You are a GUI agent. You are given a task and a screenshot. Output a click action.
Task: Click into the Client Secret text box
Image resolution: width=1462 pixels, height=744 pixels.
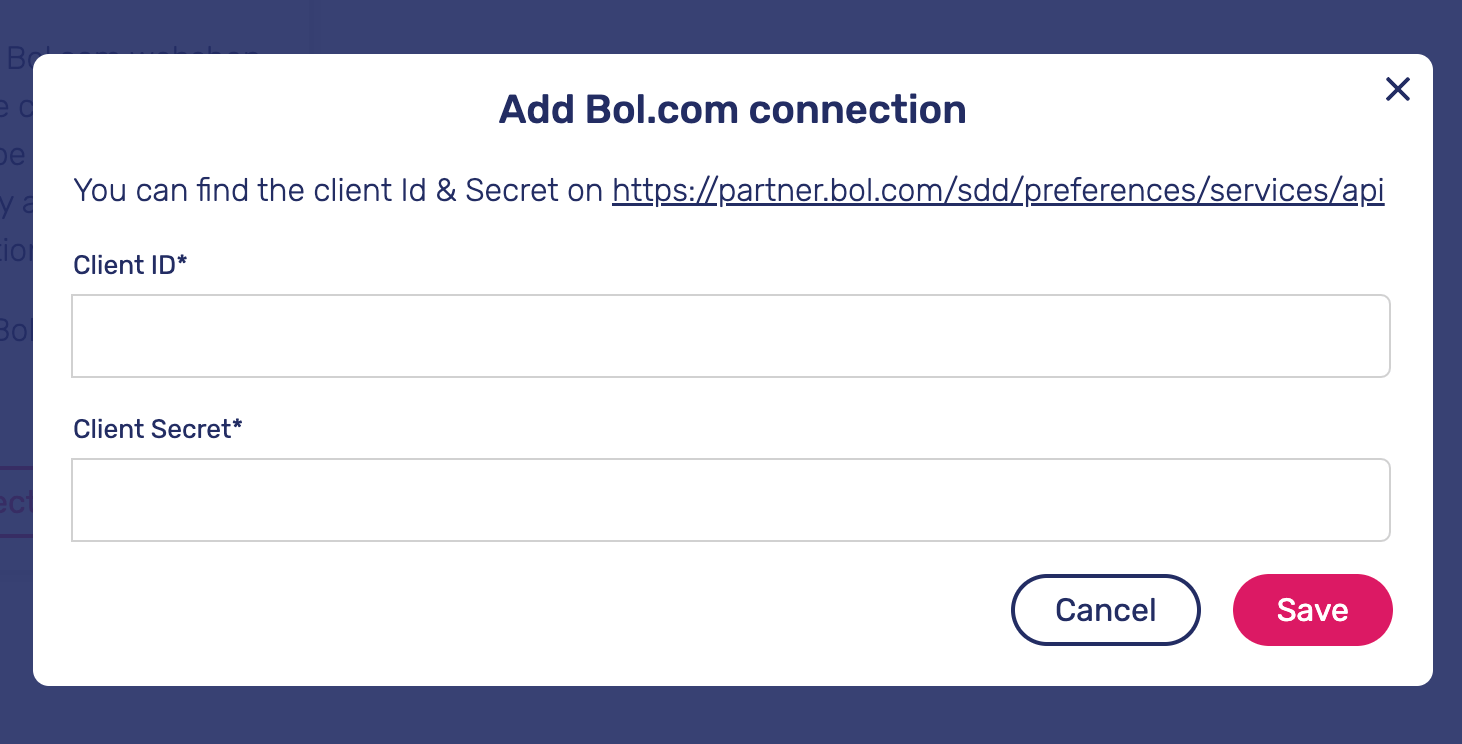tap(730, 500)
